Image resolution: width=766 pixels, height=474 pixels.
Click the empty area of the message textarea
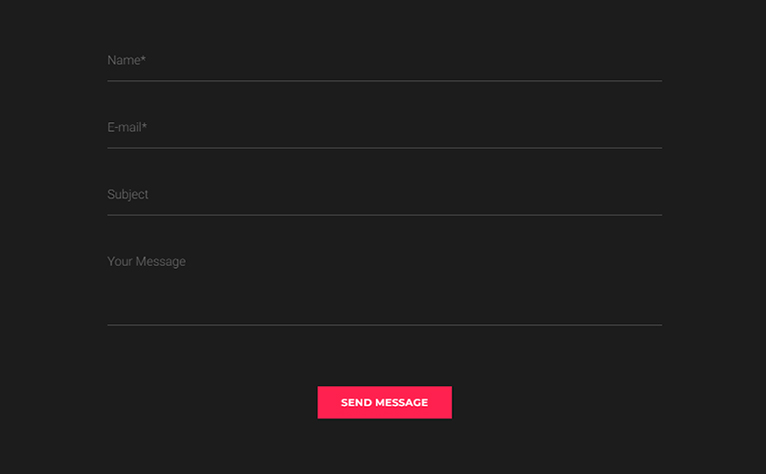pyautogui.click(x=420, y=295)
